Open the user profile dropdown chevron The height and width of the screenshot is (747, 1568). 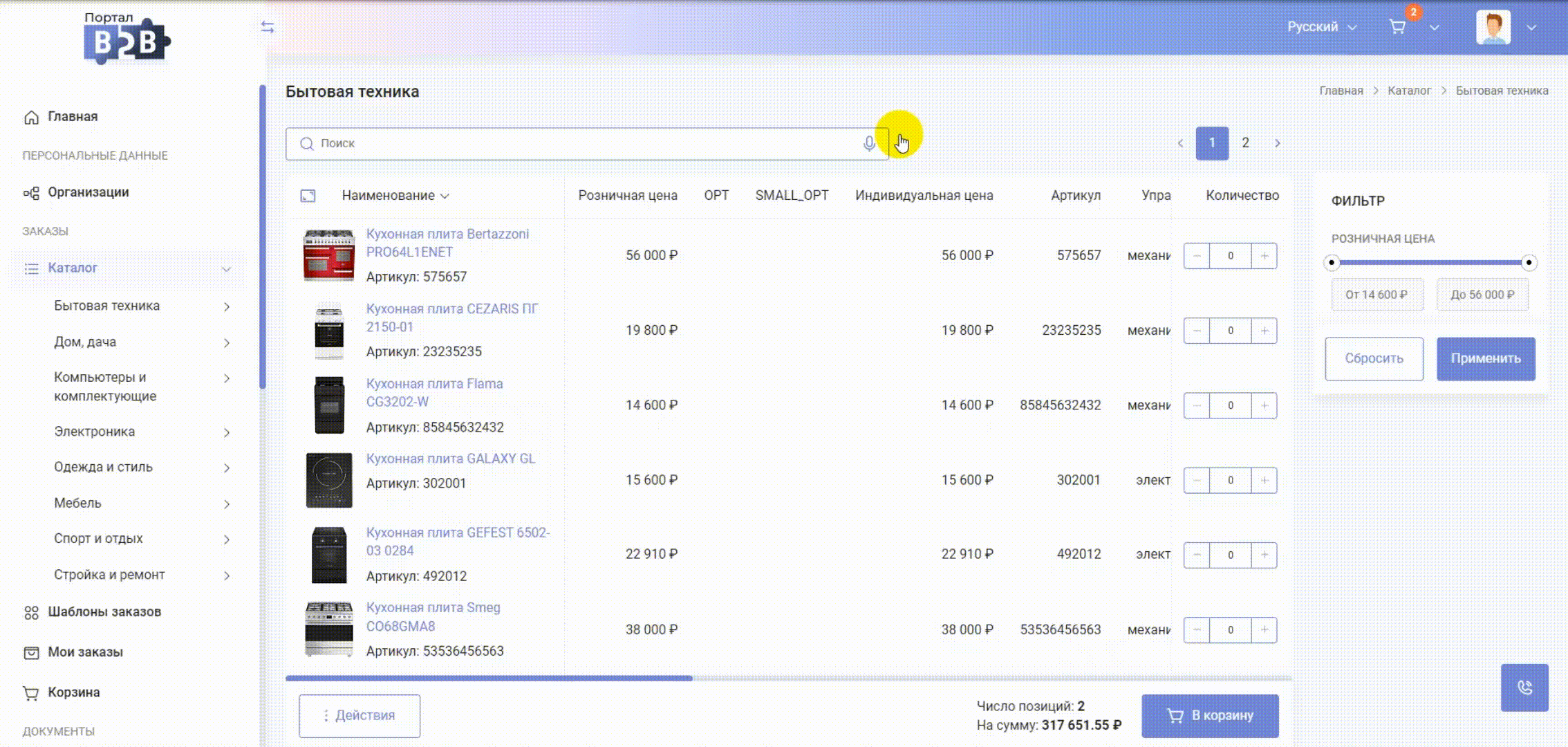pyautogui.click(x=1531, y=28)
